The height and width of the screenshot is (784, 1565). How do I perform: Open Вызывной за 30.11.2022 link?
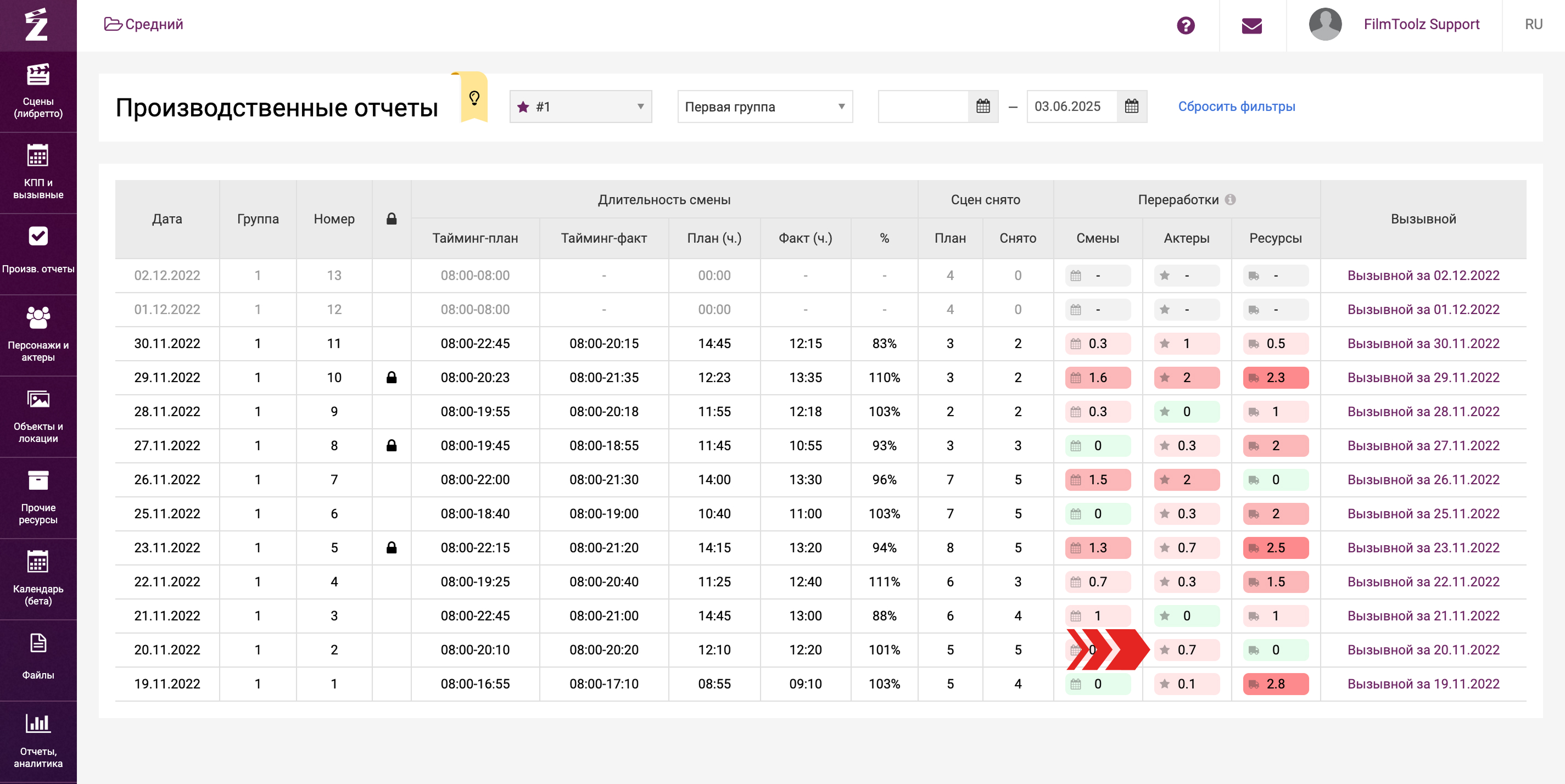1423,343
